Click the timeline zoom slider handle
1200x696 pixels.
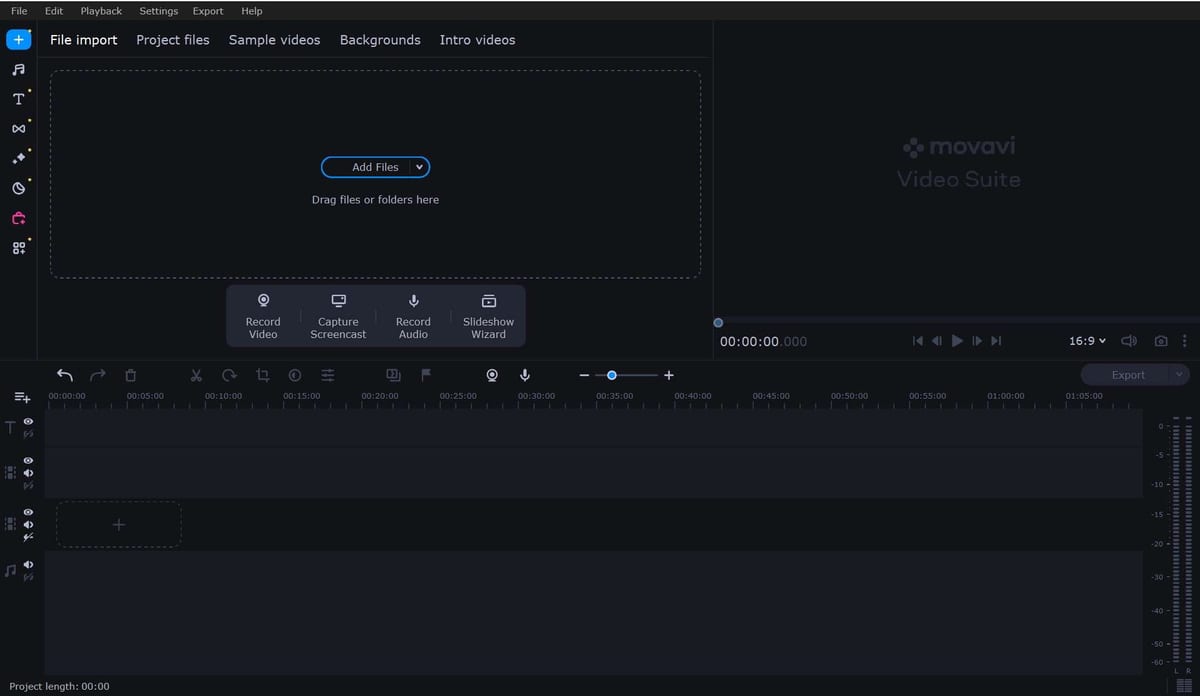tap(612, 375)
